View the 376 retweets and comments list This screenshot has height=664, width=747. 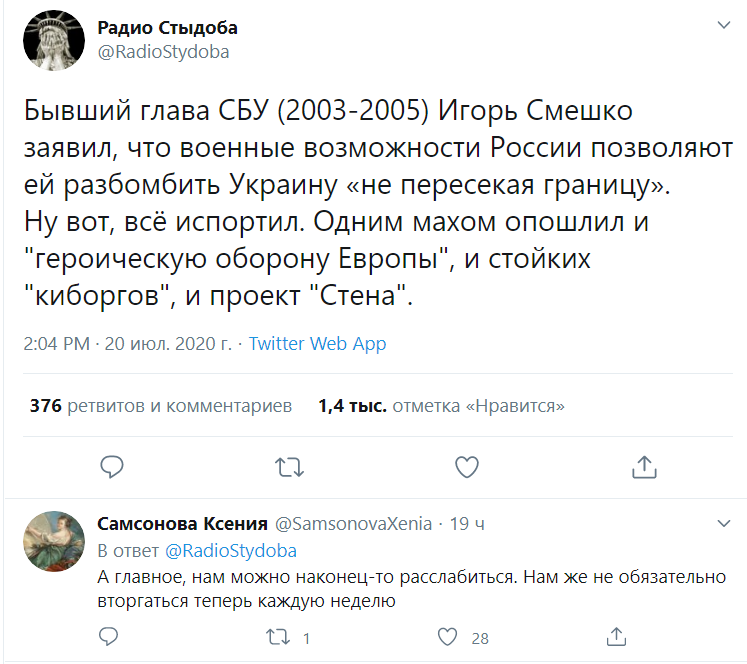coord(161,406)
